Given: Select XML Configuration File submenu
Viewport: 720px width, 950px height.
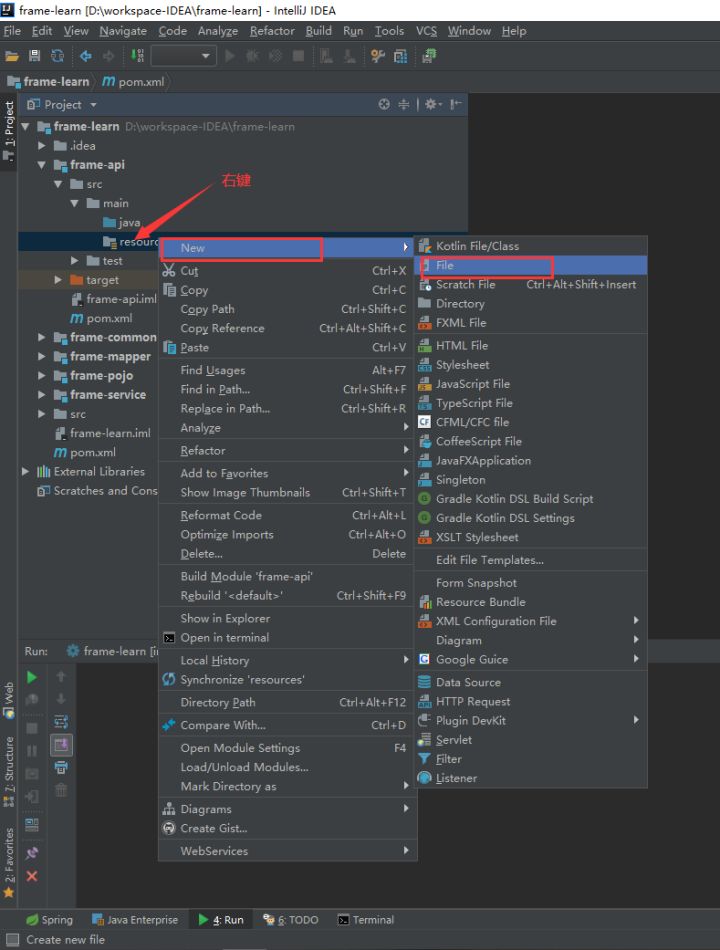Looking at the screenshot, I should point(531,621).
